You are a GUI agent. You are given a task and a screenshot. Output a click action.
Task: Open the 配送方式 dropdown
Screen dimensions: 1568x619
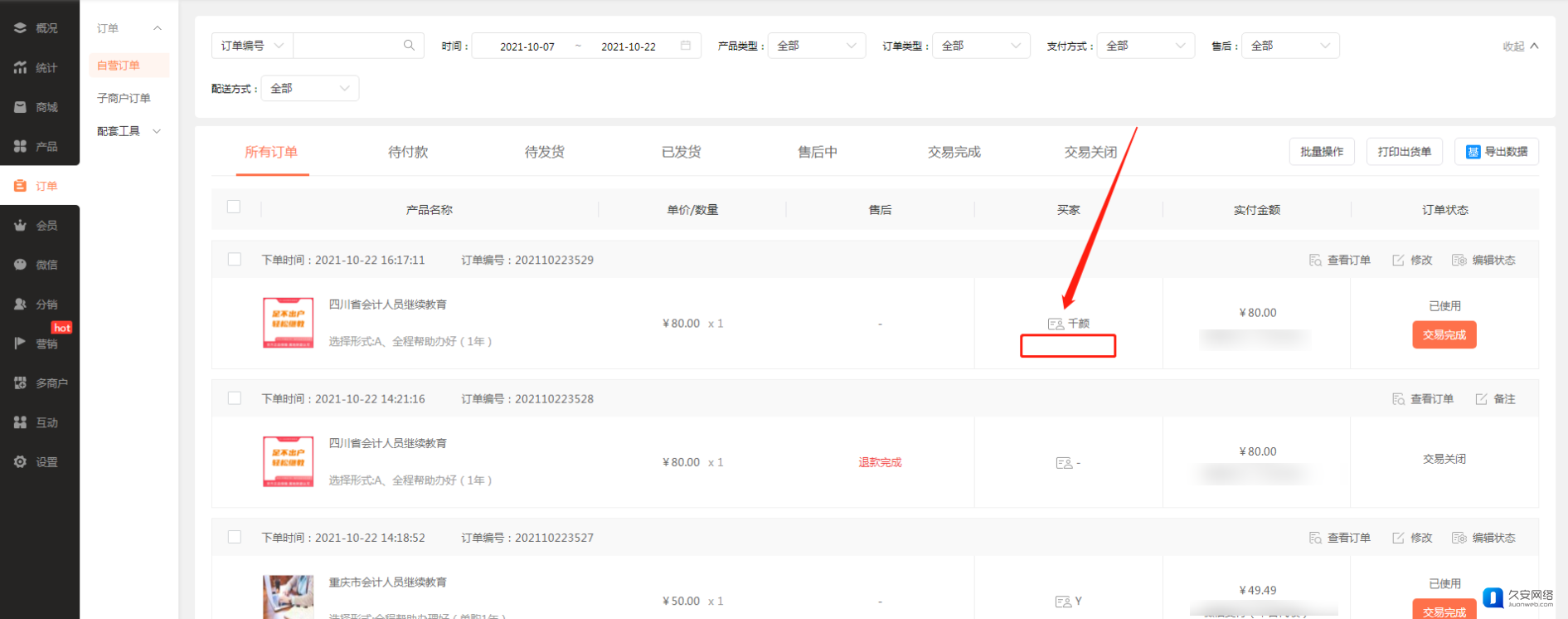(x=309, y=88)
